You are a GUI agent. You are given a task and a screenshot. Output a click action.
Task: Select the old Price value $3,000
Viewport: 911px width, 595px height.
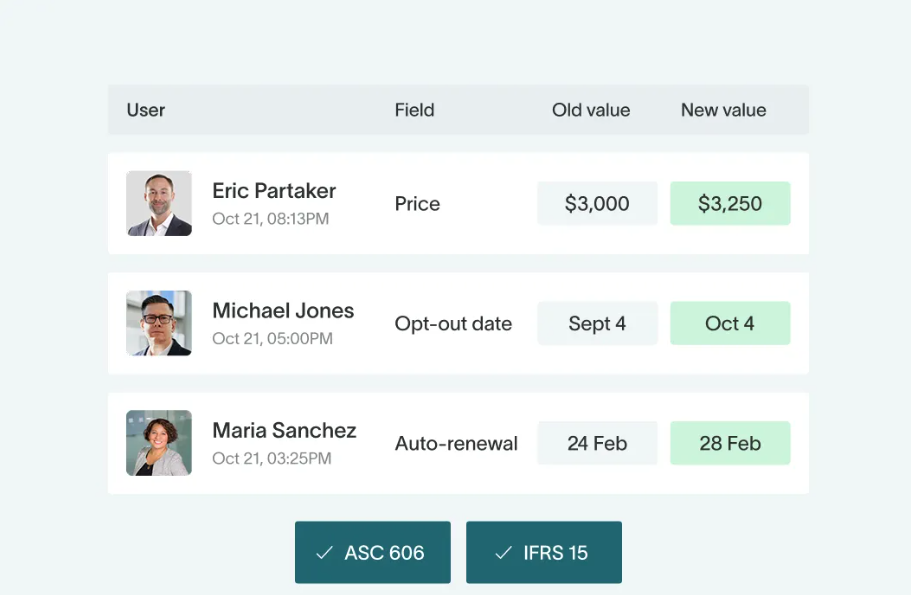click(597, 203)
